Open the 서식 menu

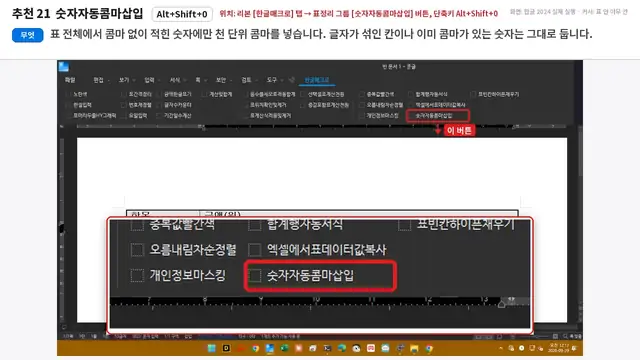[x=175, y=80]
